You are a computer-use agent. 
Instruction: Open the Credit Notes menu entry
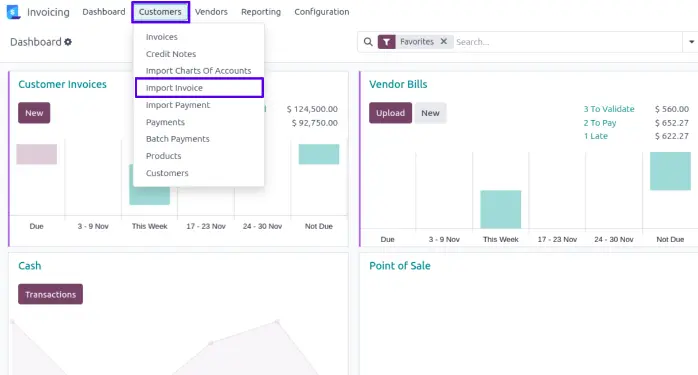tap(171, 54)
